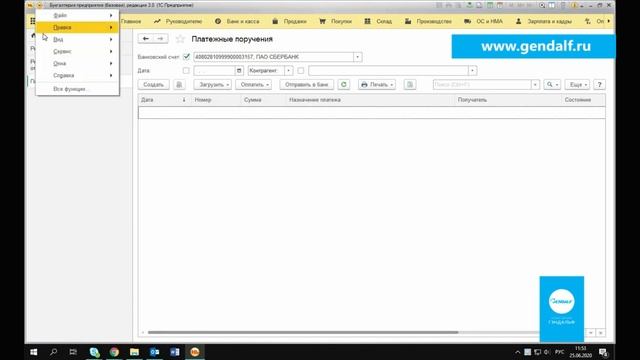Open the search history dropdown arrow

coord(535,84)
